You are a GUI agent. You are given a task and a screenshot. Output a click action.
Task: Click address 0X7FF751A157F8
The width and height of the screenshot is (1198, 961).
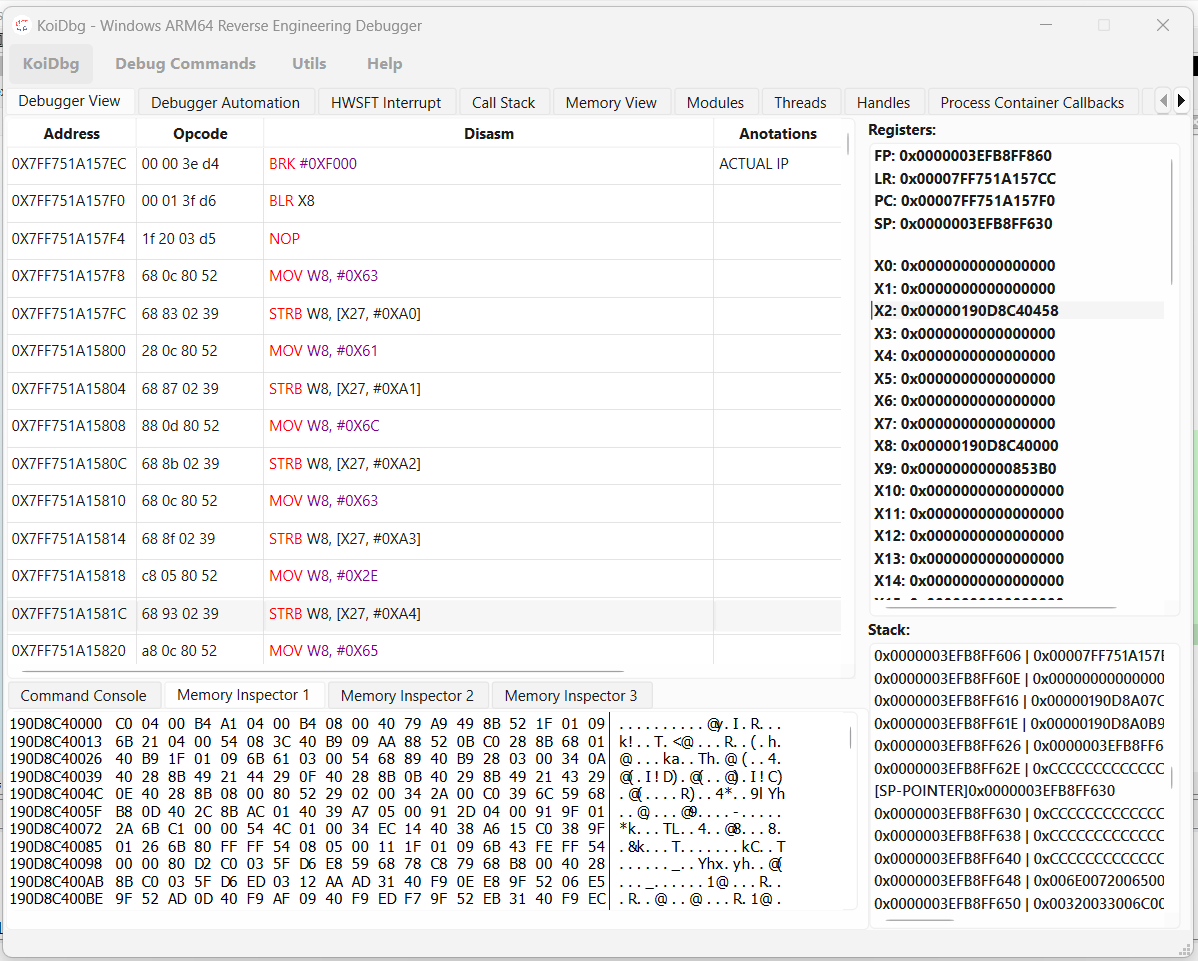pos(68,276)
